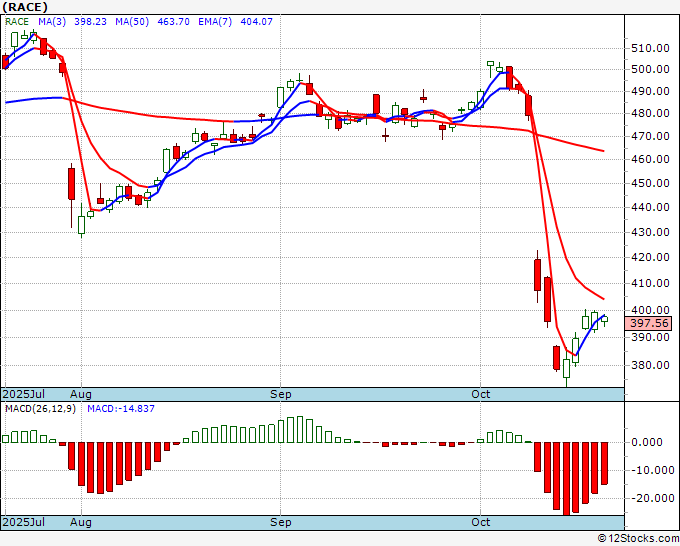Open the ©12Stocks.com link
This screenshot has height=546, width=680.
pos(638,539)
